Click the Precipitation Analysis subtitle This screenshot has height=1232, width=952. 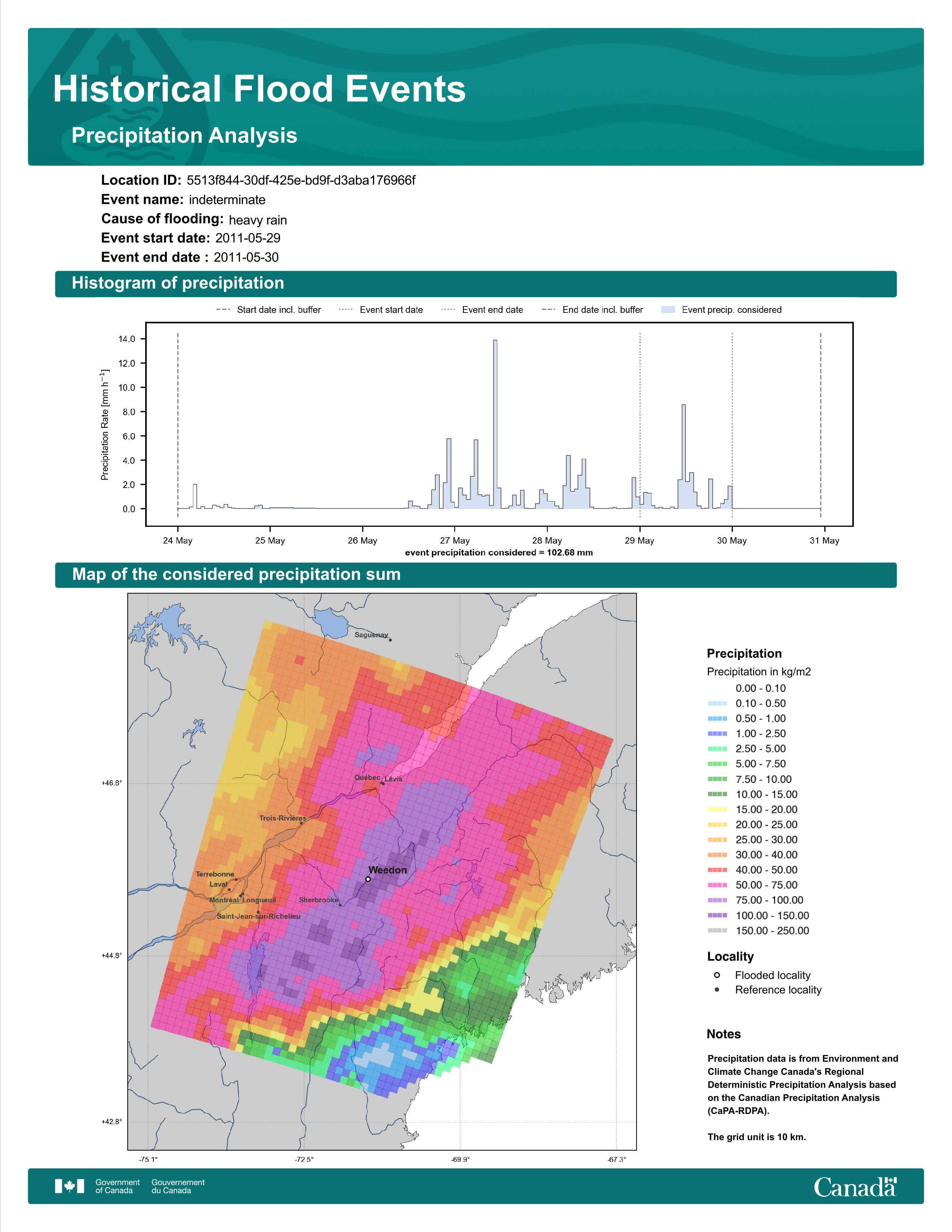(184, 136)
